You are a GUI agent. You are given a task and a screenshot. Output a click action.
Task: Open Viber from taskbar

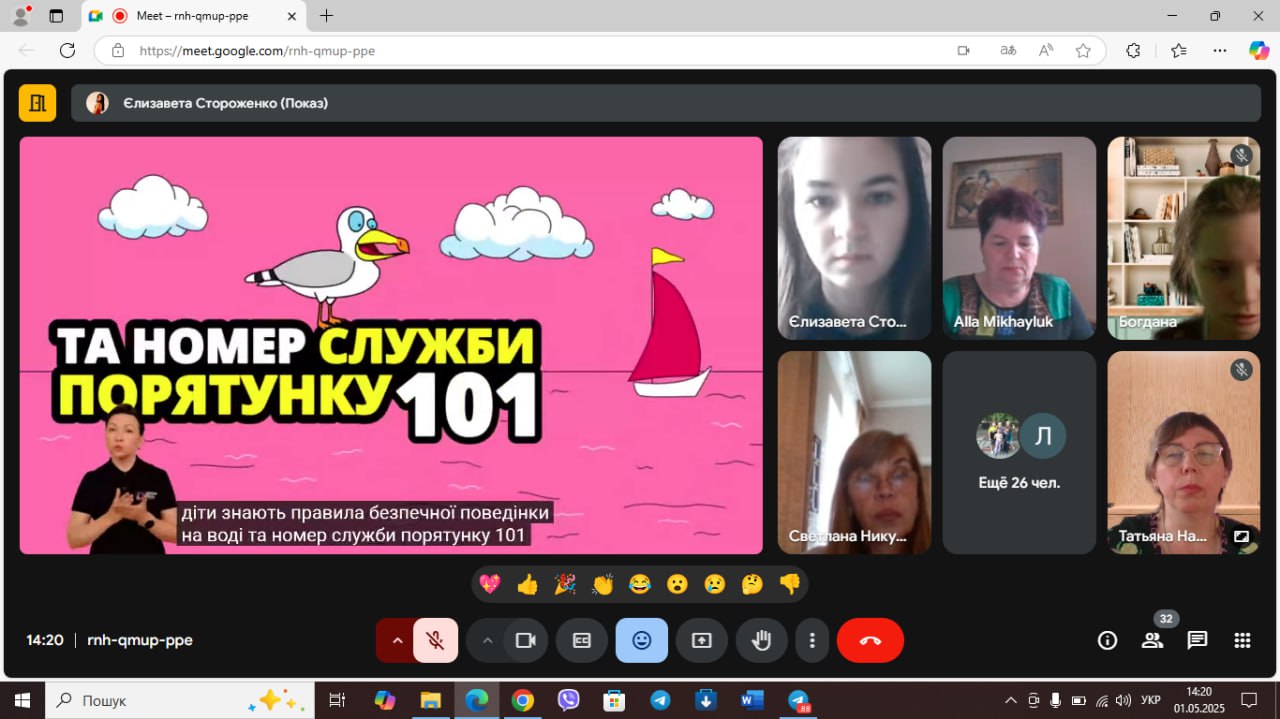click(569, 700)
